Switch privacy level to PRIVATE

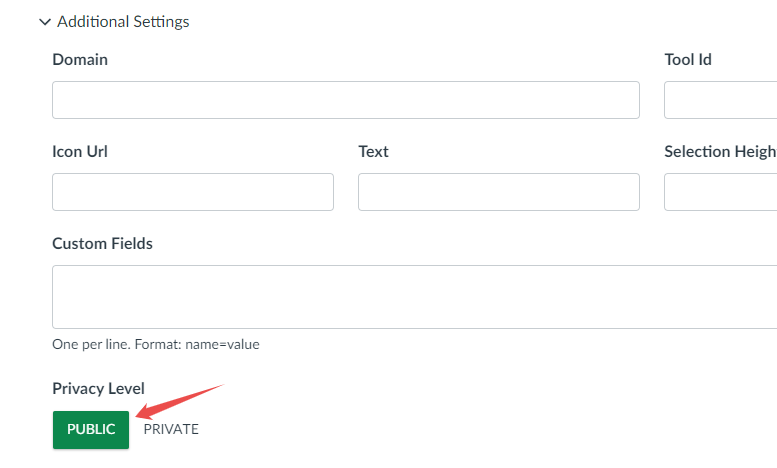pos(171,429)
